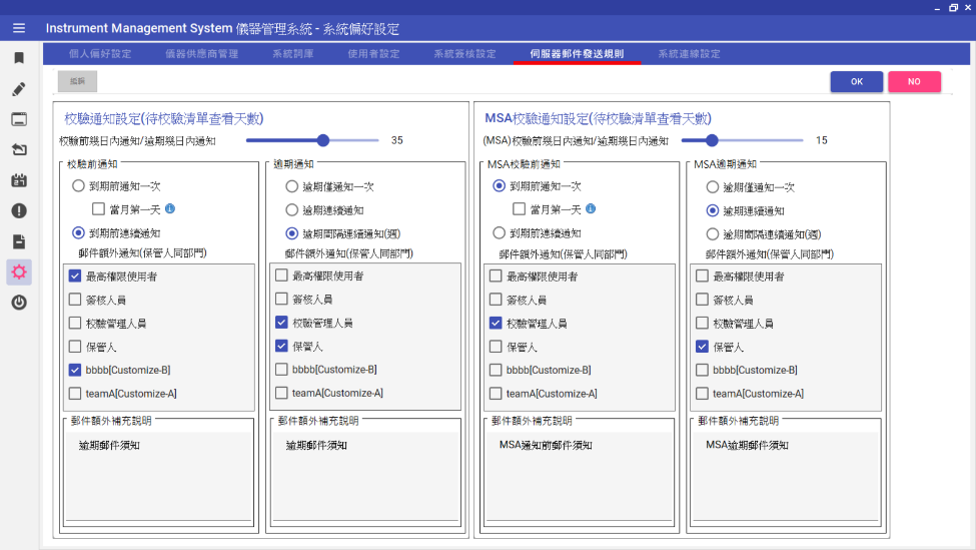Select 到期前通知一次 radio in 校驗前通知
Viewport: 976px width, 550px height.
pyautogui.click(x=78, y=186)
